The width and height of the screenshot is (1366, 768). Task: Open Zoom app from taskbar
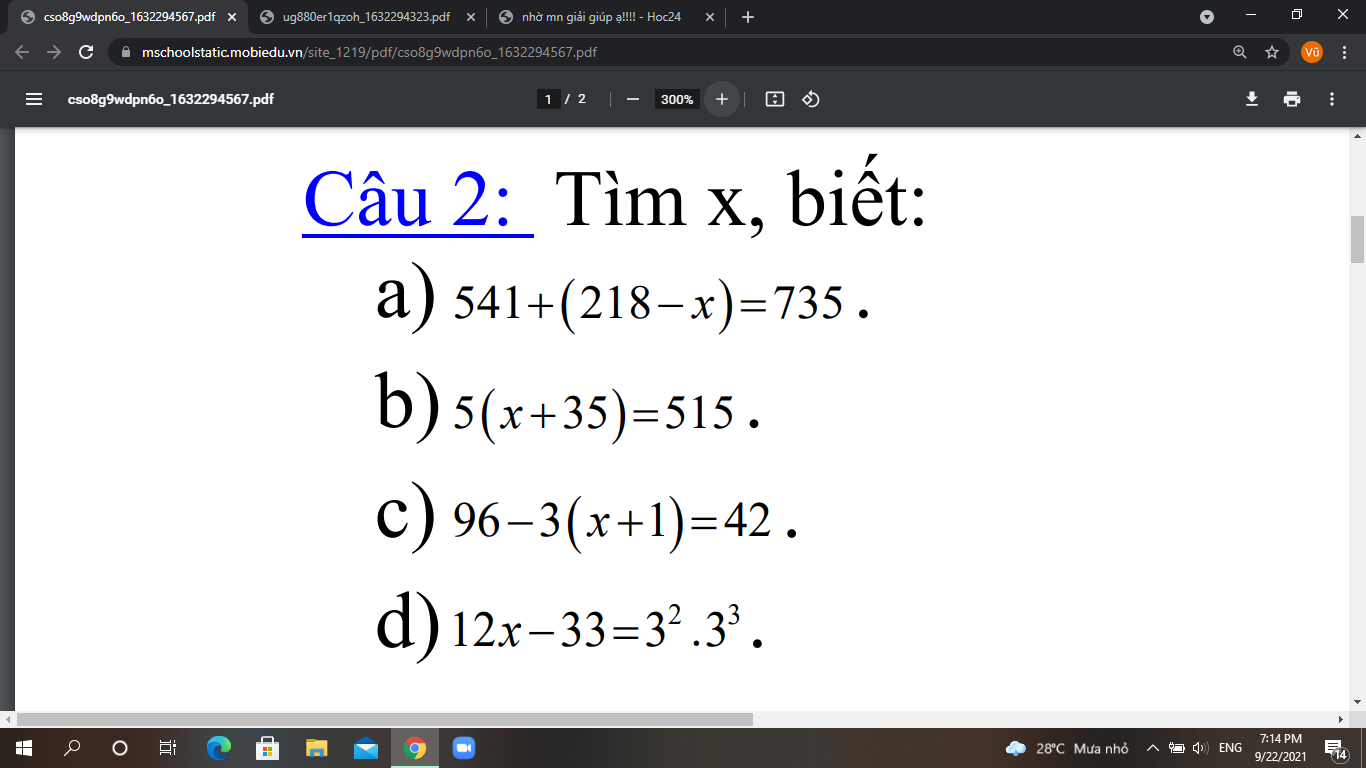[463, 748]
